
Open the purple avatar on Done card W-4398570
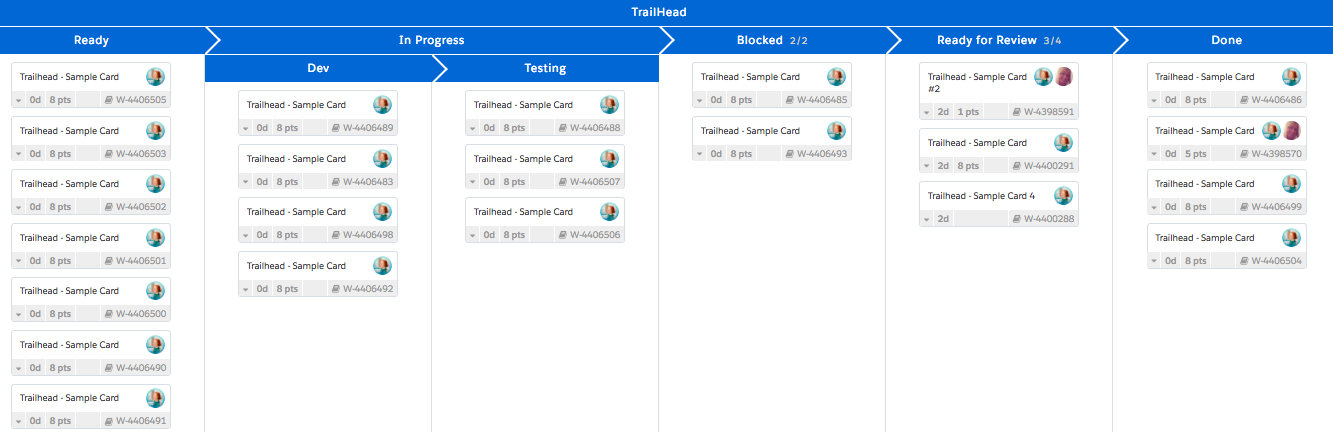(x=1292, y=131)
